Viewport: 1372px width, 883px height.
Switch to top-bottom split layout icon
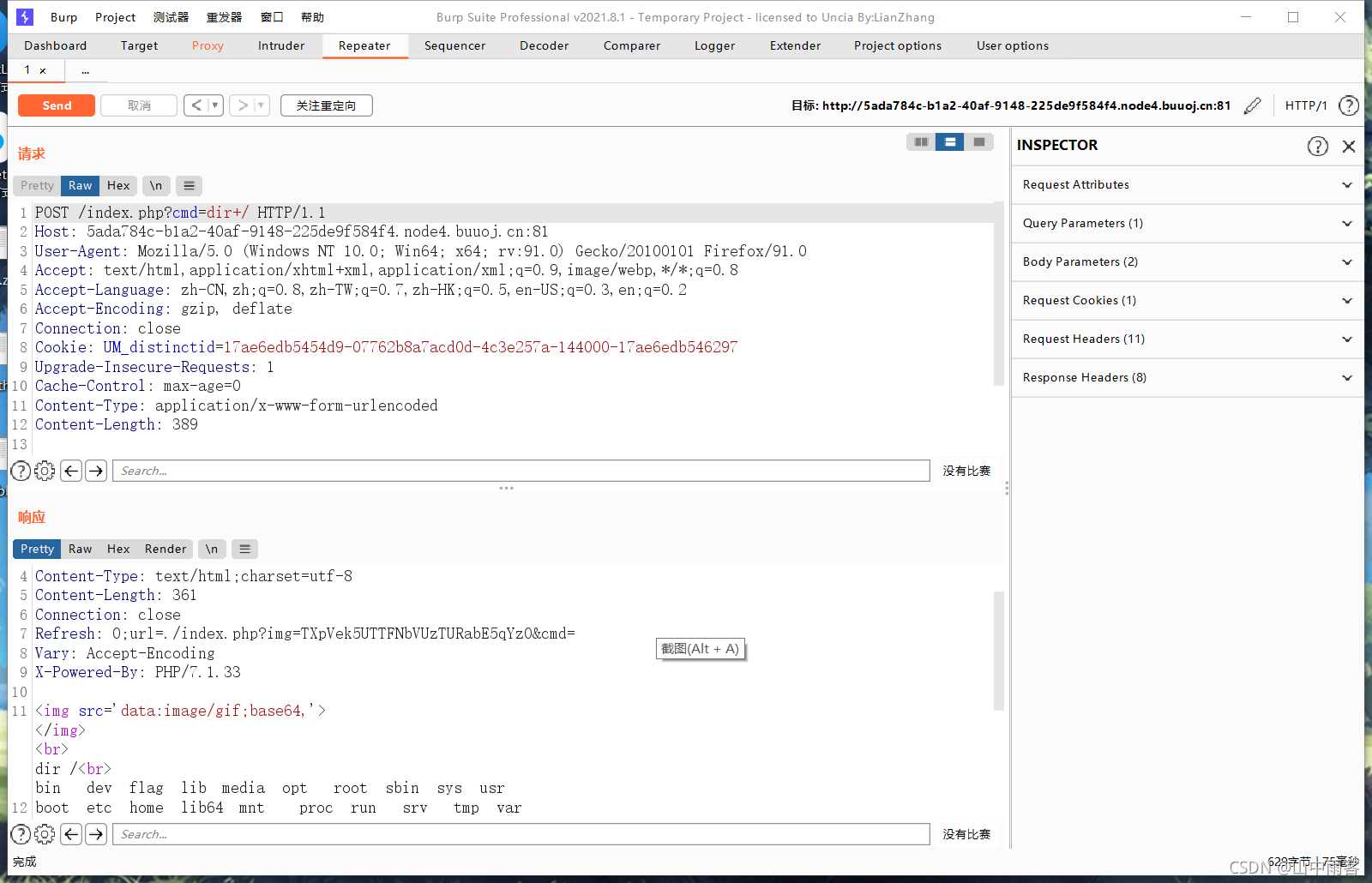[950, 142]
